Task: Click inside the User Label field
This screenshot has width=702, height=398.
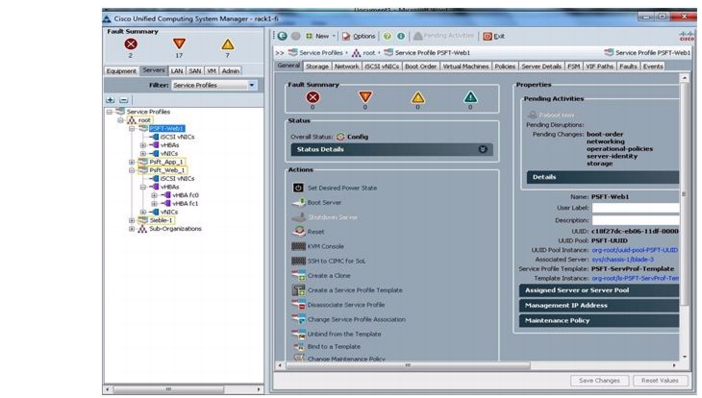Action: (635, 208)
